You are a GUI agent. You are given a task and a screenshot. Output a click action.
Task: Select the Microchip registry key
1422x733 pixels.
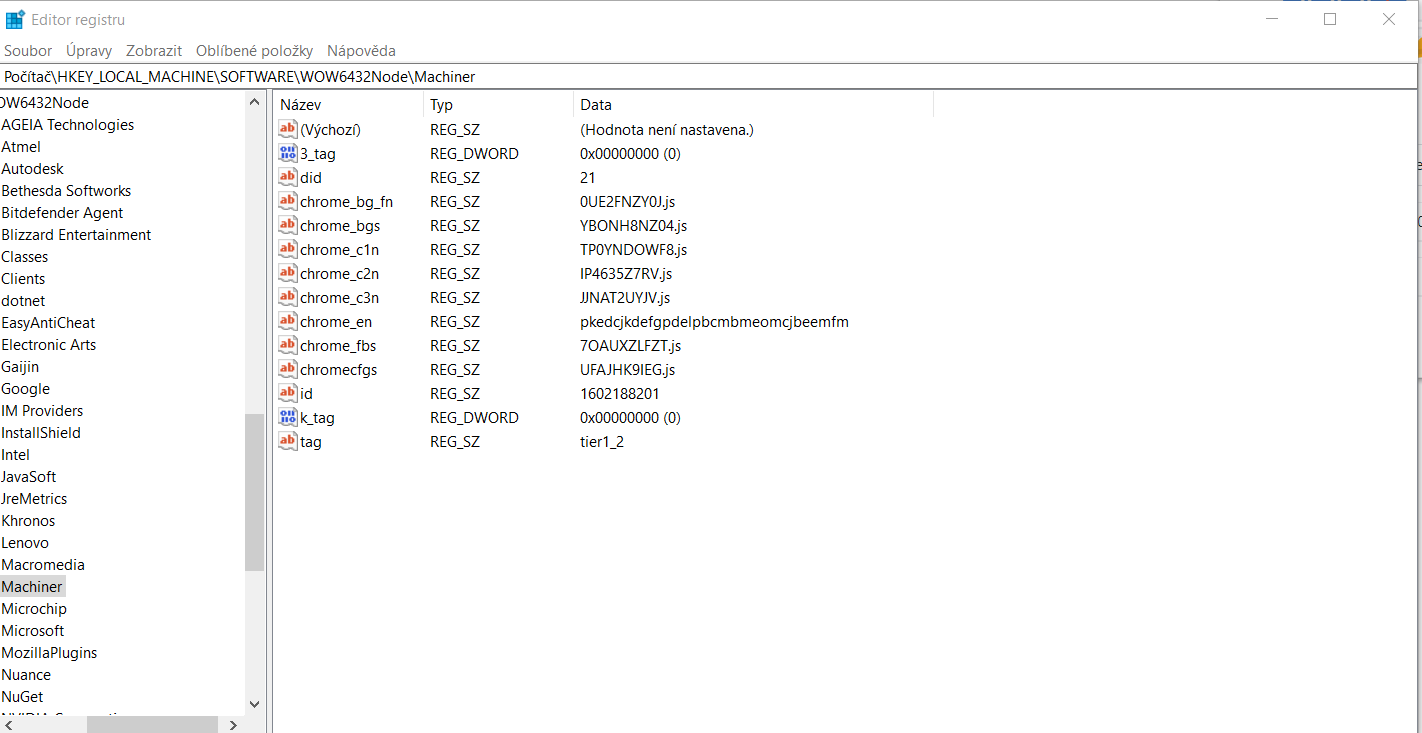[34, 609]
